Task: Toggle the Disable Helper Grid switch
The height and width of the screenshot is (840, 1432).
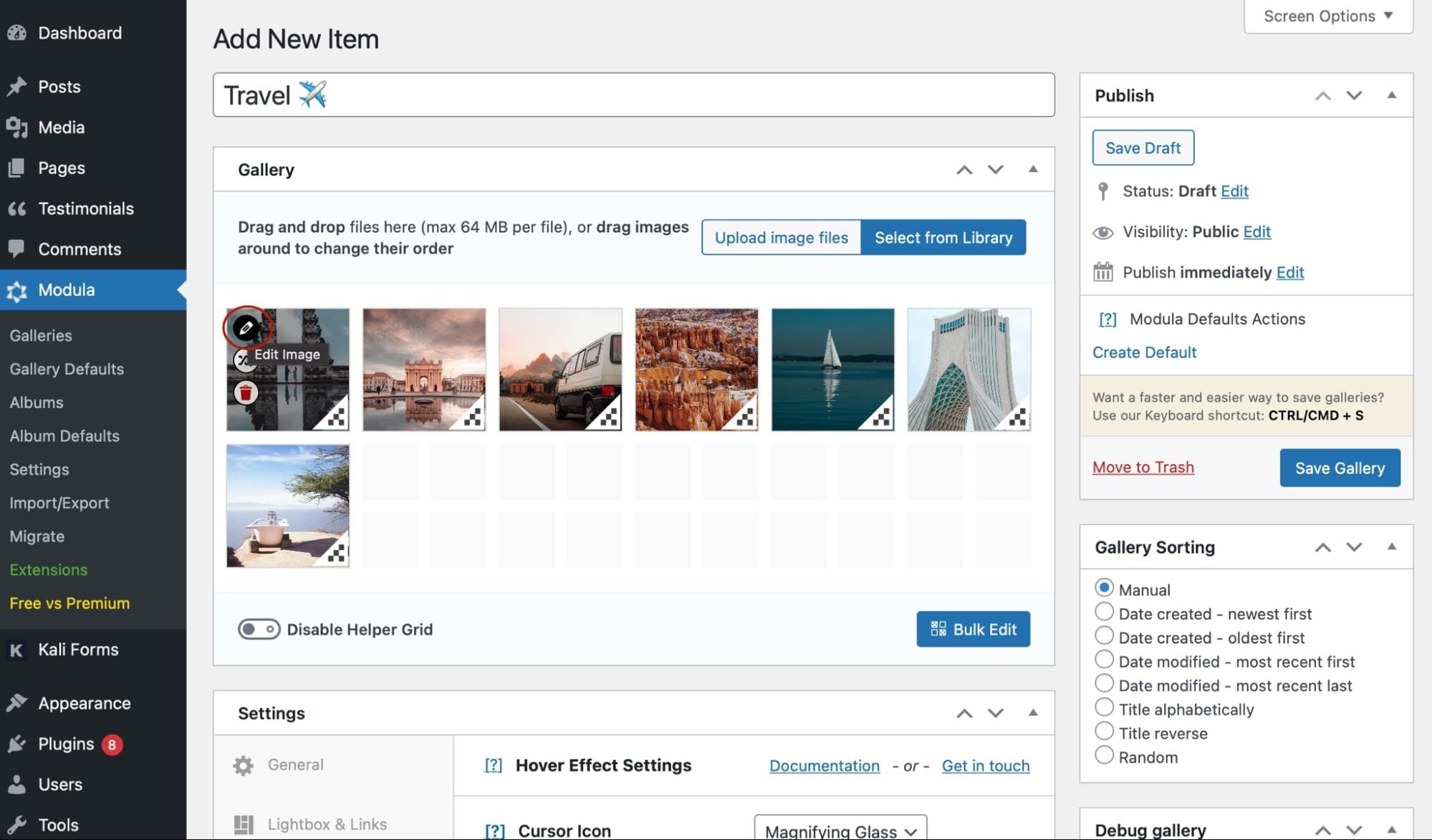Action: (259, 629)
